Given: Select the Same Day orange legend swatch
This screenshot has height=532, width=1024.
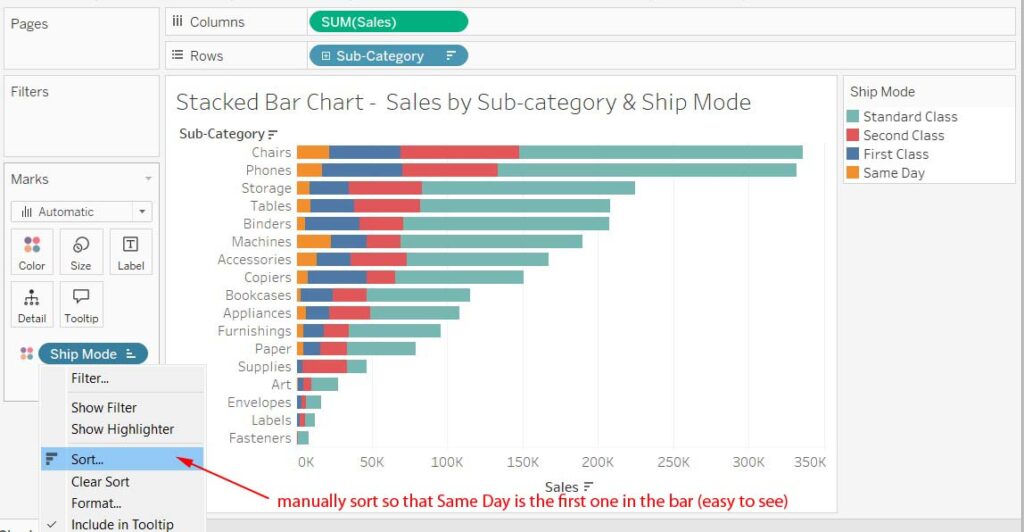Looking at the screenshot, I should click(x=853, y=173).
